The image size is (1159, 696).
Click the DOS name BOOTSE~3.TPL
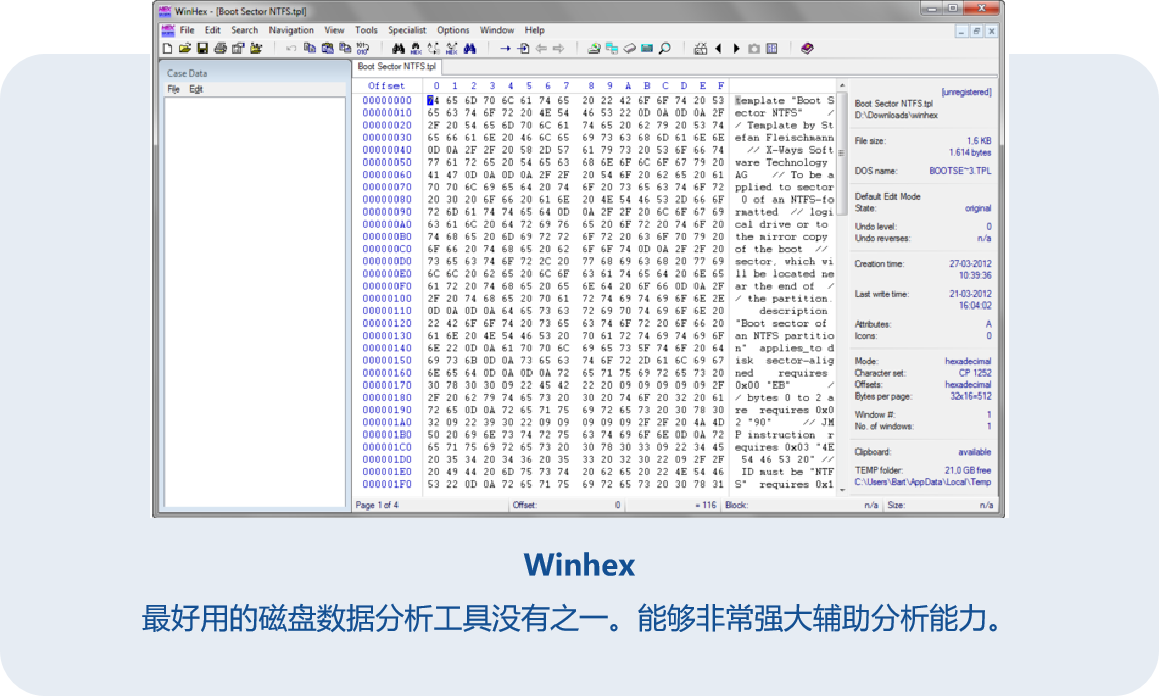960,171
